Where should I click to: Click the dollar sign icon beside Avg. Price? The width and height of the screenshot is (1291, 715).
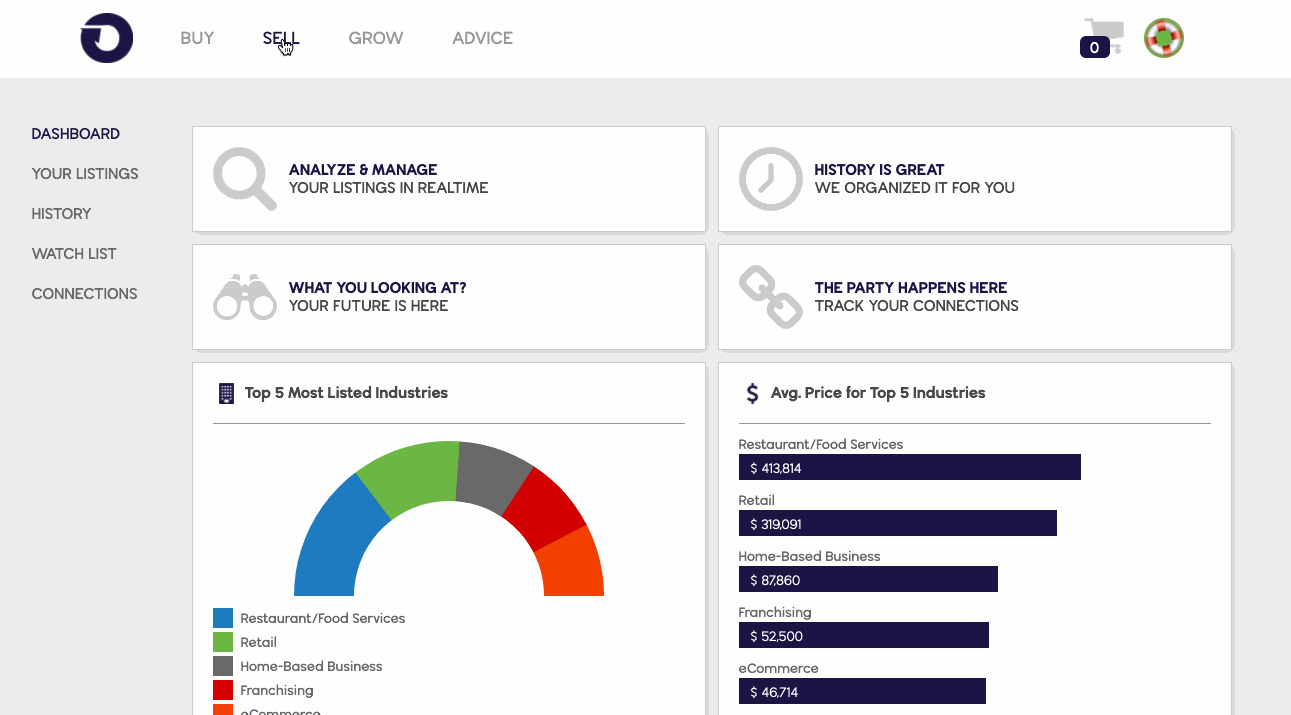[752, 393]
